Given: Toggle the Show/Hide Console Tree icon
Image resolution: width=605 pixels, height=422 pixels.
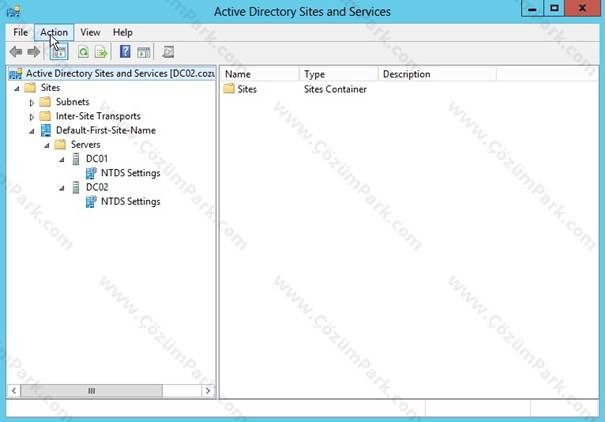Looking at the screenshot, I should click(x=59, y=52).
